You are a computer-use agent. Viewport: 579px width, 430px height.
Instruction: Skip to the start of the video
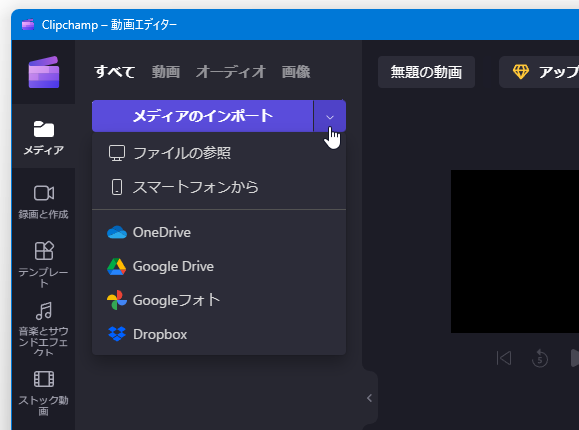pos(504,358)
